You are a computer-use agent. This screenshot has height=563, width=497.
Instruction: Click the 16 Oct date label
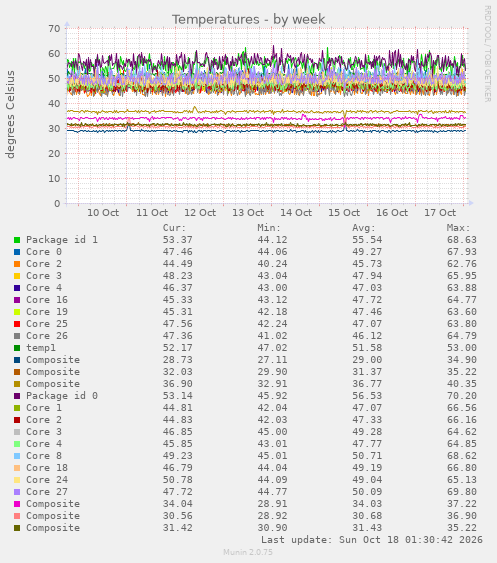click(x=392, y=213)
